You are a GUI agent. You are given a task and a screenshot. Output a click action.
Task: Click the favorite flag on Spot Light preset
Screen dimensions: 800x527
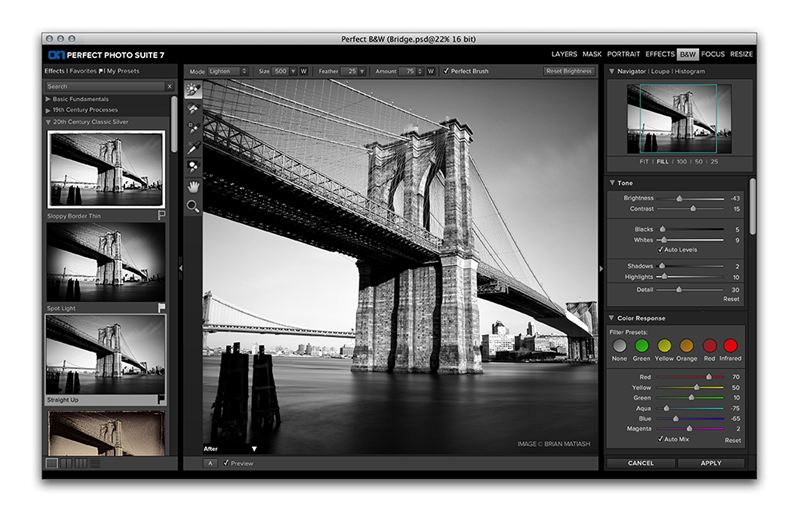[160, 308]
